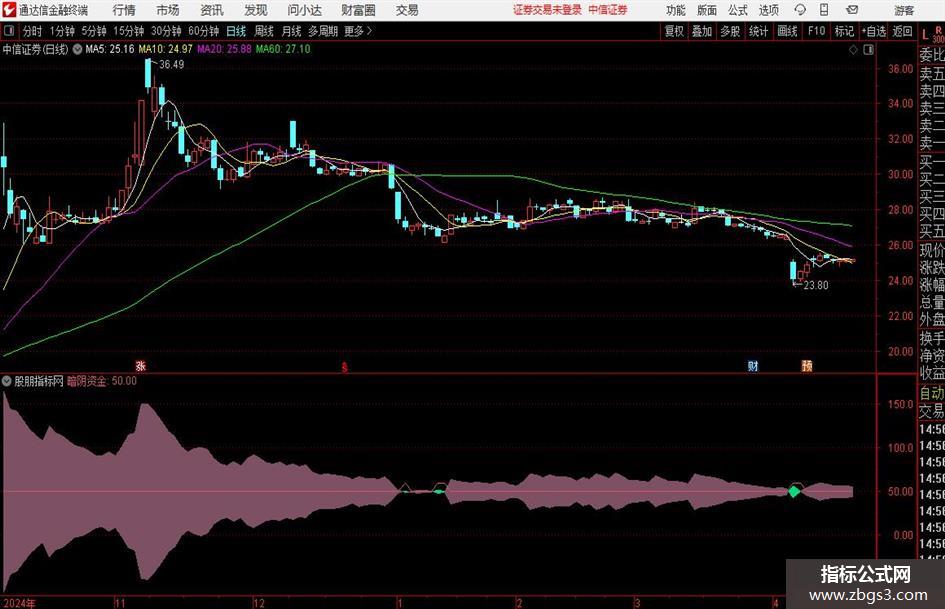Open the 公式 menu
The width and height of the screenshot is (945, 609).
[x=737, y=10]
